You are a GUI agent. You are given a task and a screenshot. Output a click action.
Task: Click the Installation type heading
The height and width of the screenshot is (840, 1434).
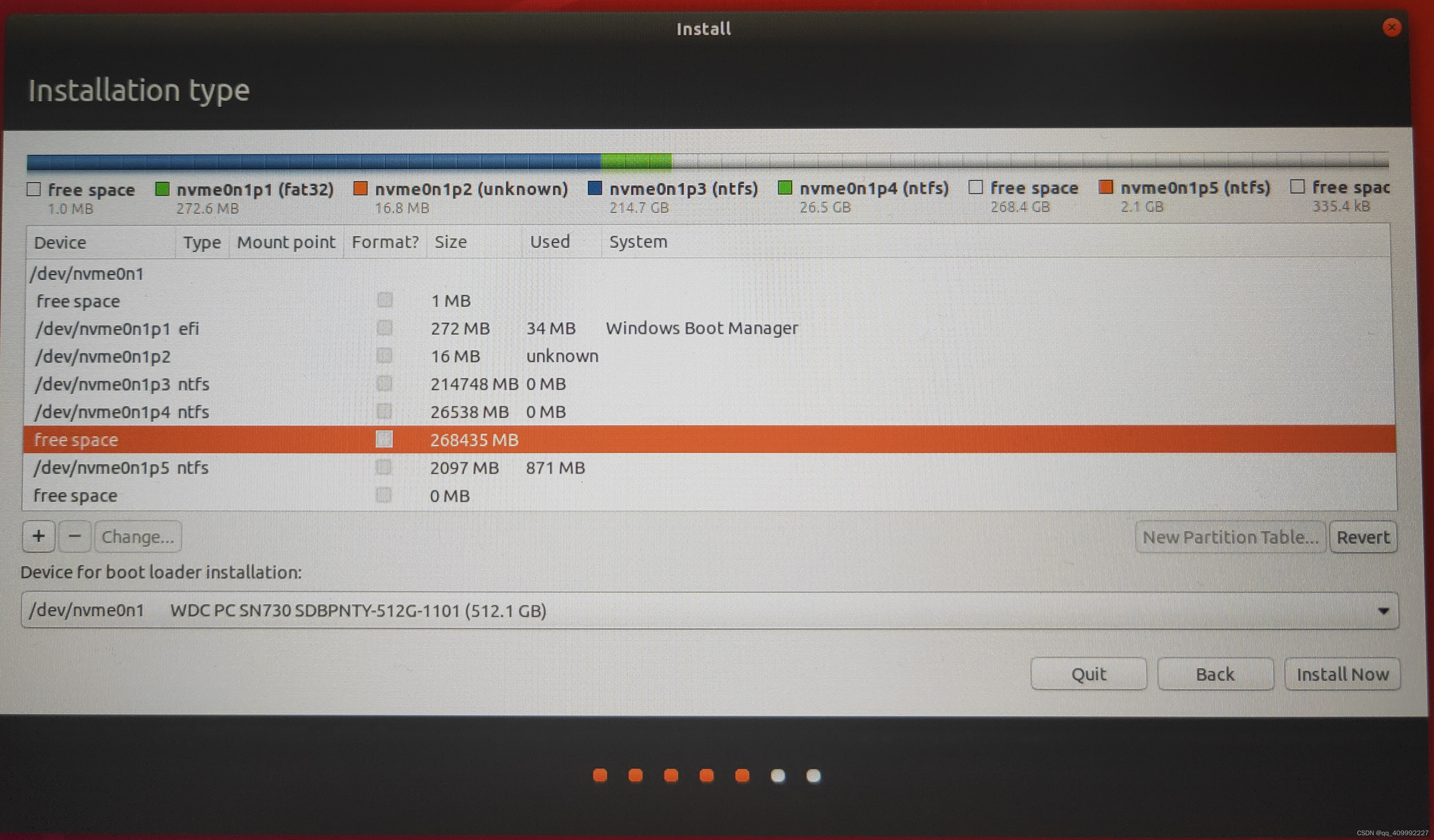139,91
